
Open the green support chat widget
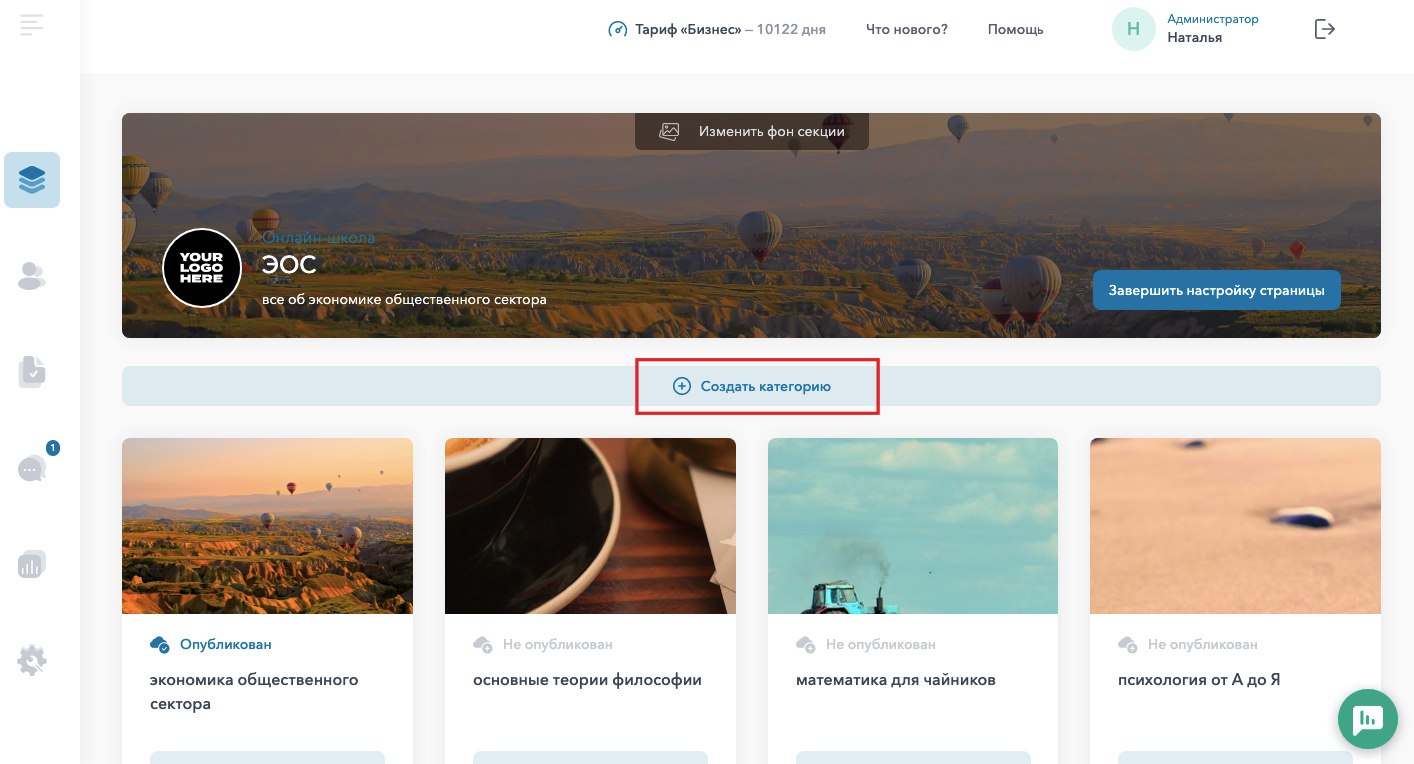point(1368,719)
